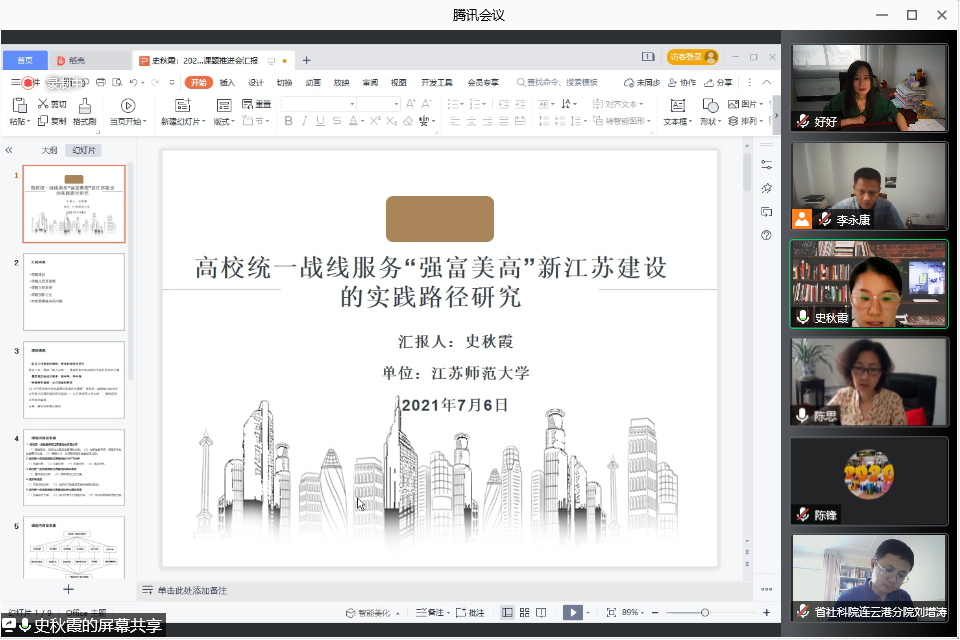Click the Collaborate (协作) button
Viewport: 960px width, 640px height.
pyautogui.click(x=682, y=82)
